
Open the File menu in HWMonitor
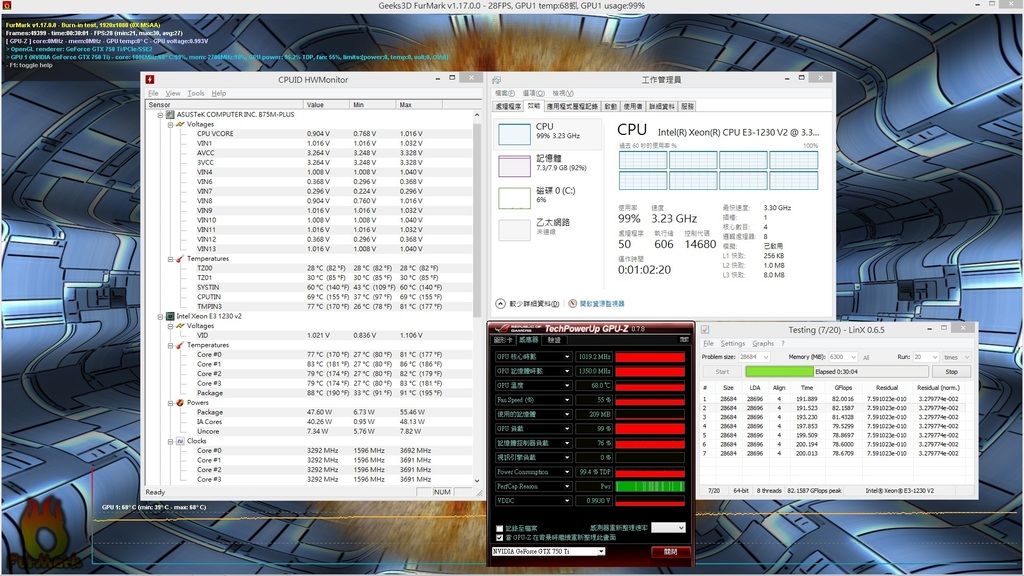point(153,93)
